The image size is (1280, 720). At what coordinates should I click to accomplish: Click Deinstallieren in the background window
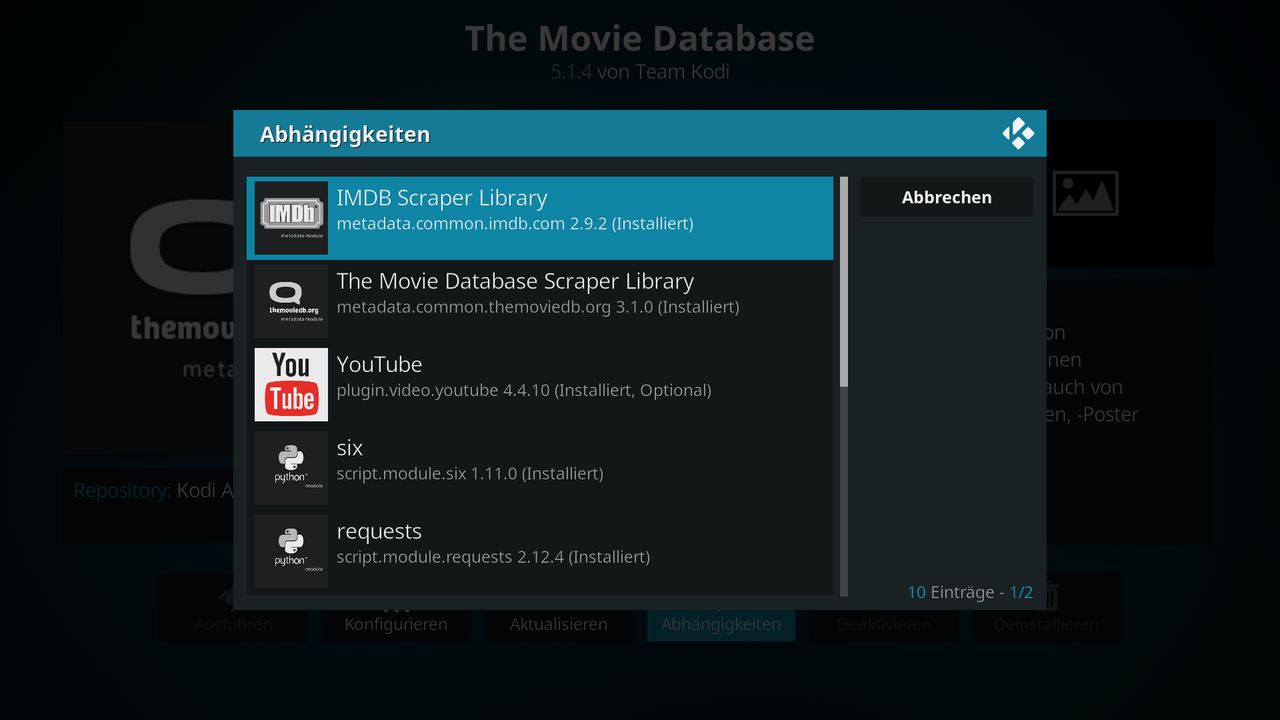tap(1046, 624)
